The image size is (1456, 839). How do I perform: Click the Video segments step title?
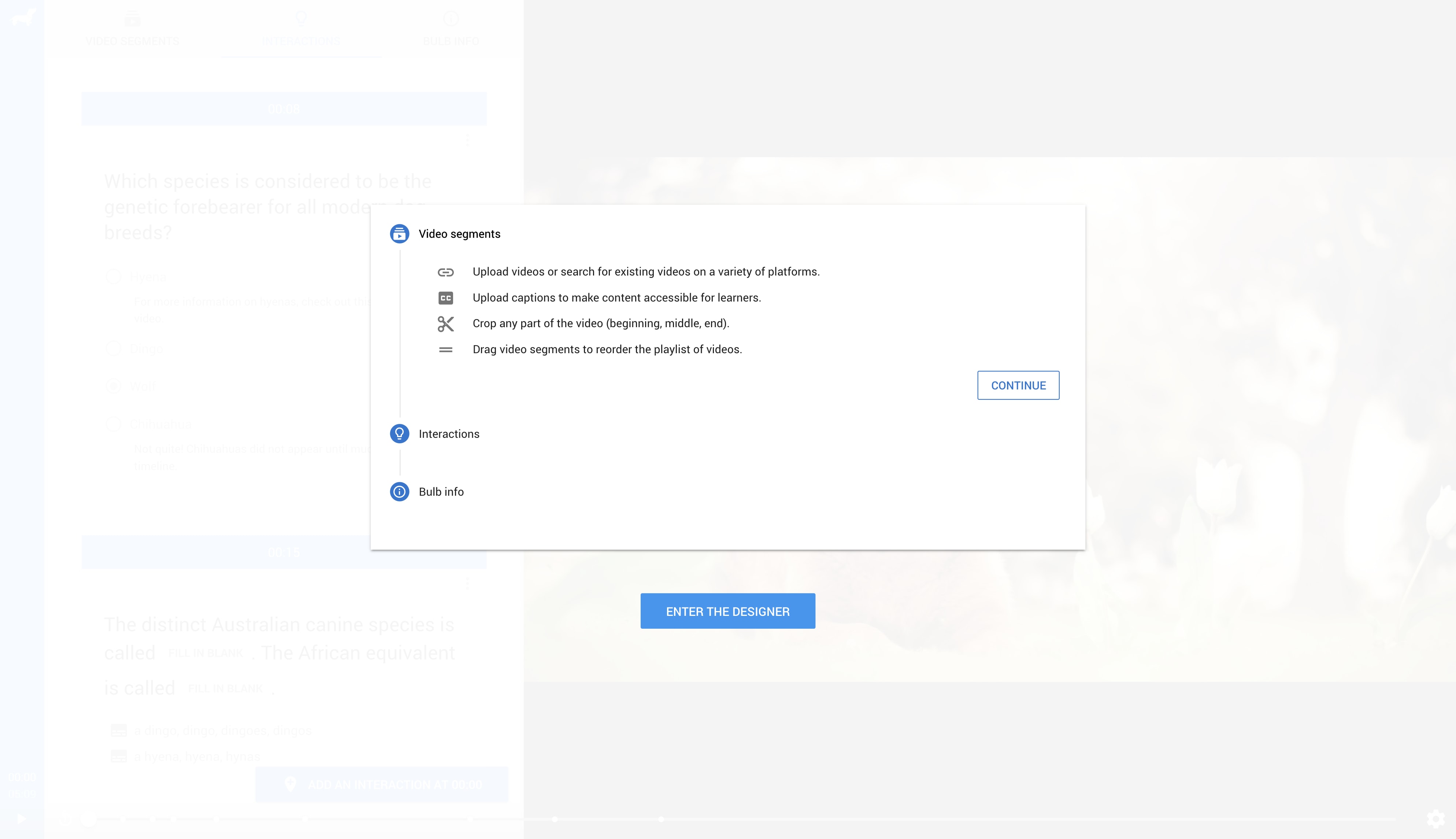[459, 233]
